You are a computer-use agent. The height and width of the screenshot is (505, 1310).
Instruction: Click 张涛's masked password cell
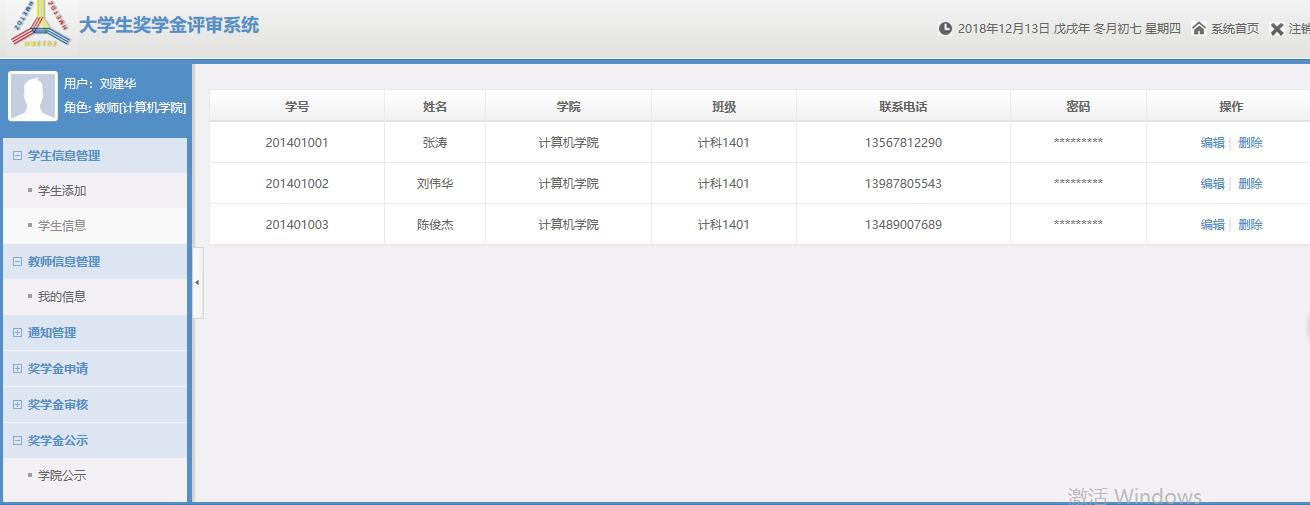[1078, 142]
